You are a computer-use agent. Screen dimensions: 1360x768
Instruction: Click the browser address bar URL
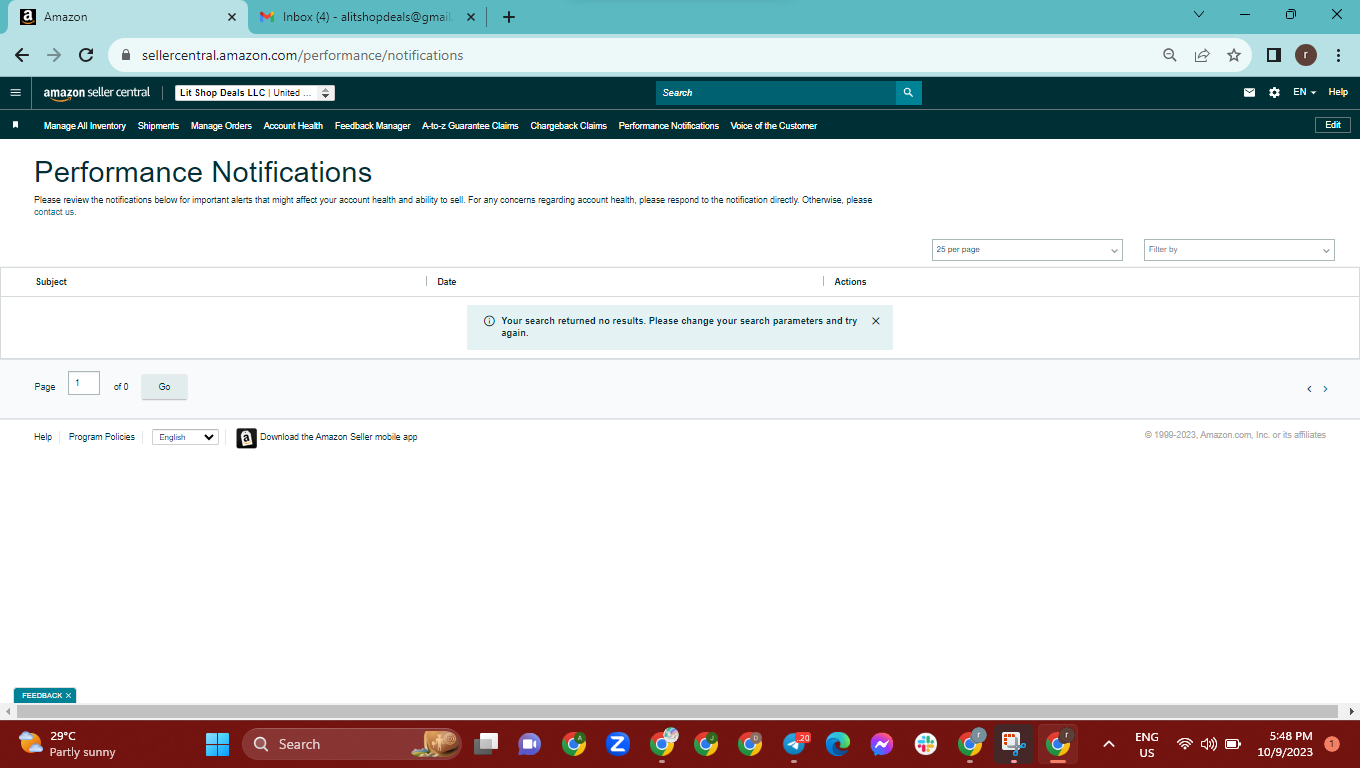303,55
